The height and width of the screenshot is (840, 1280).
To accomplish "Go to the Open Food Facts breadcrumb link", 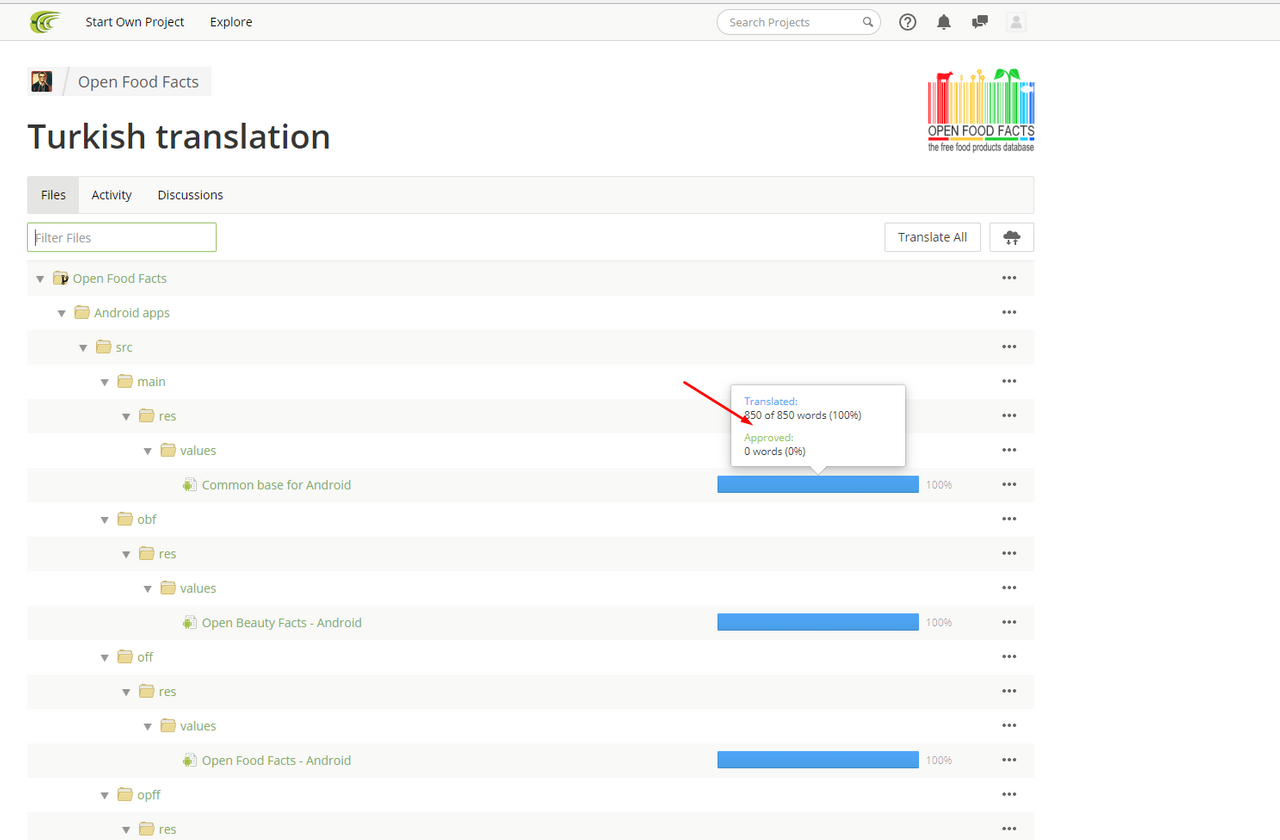I will (x=138, y=82).
